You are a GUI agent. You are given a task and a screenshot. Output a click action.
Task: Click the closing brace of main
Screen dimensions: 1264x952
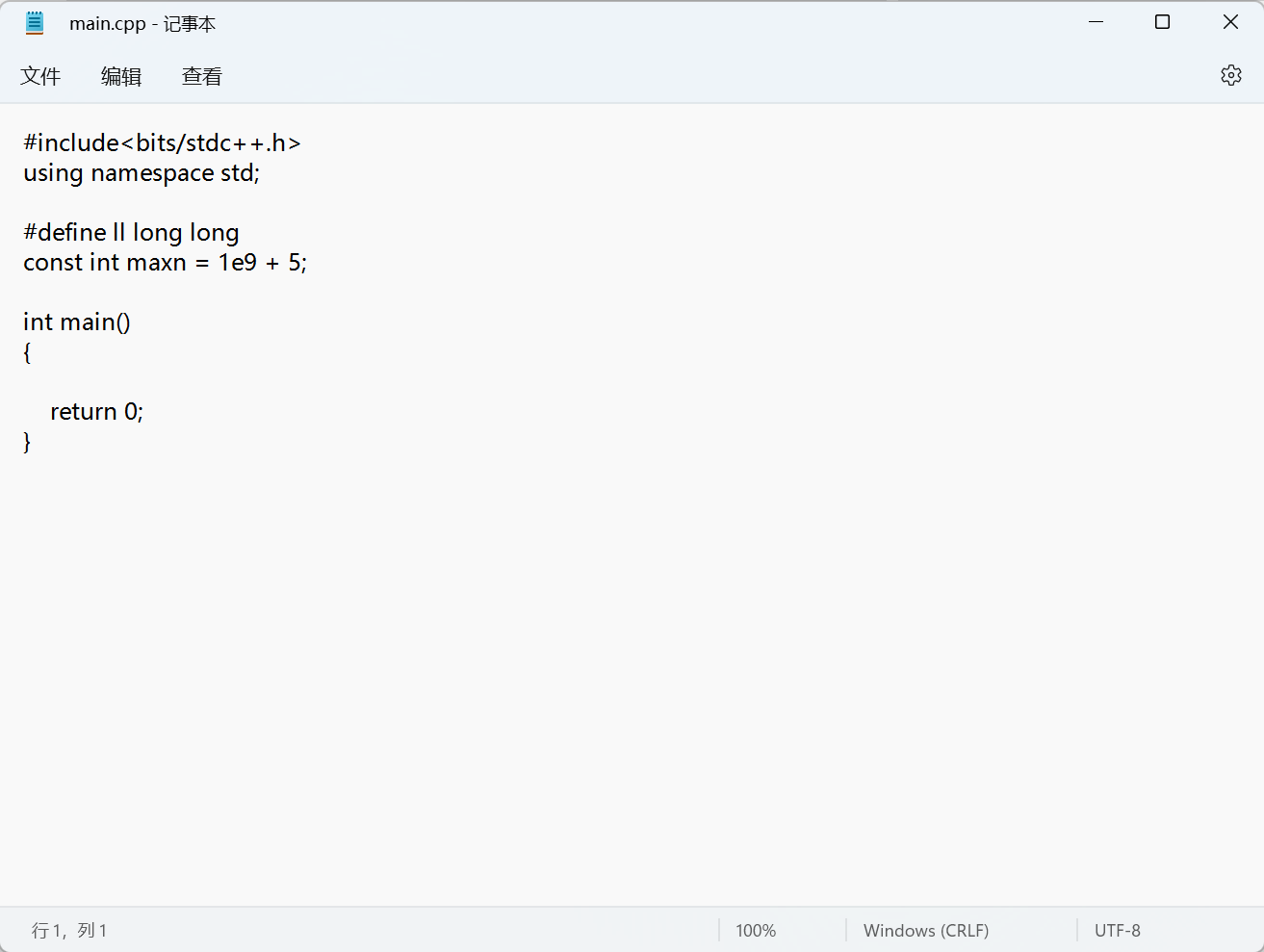(27, 441)
